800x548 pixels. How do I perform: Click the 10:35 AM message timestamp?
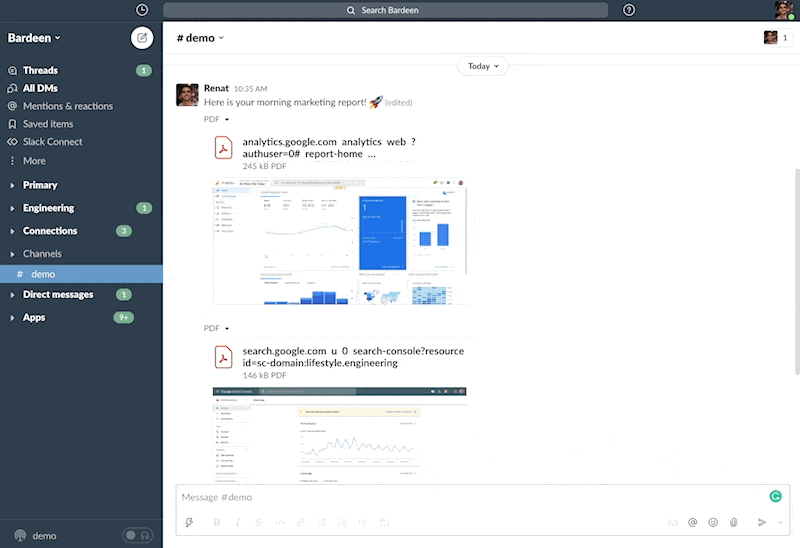(251, 89)
